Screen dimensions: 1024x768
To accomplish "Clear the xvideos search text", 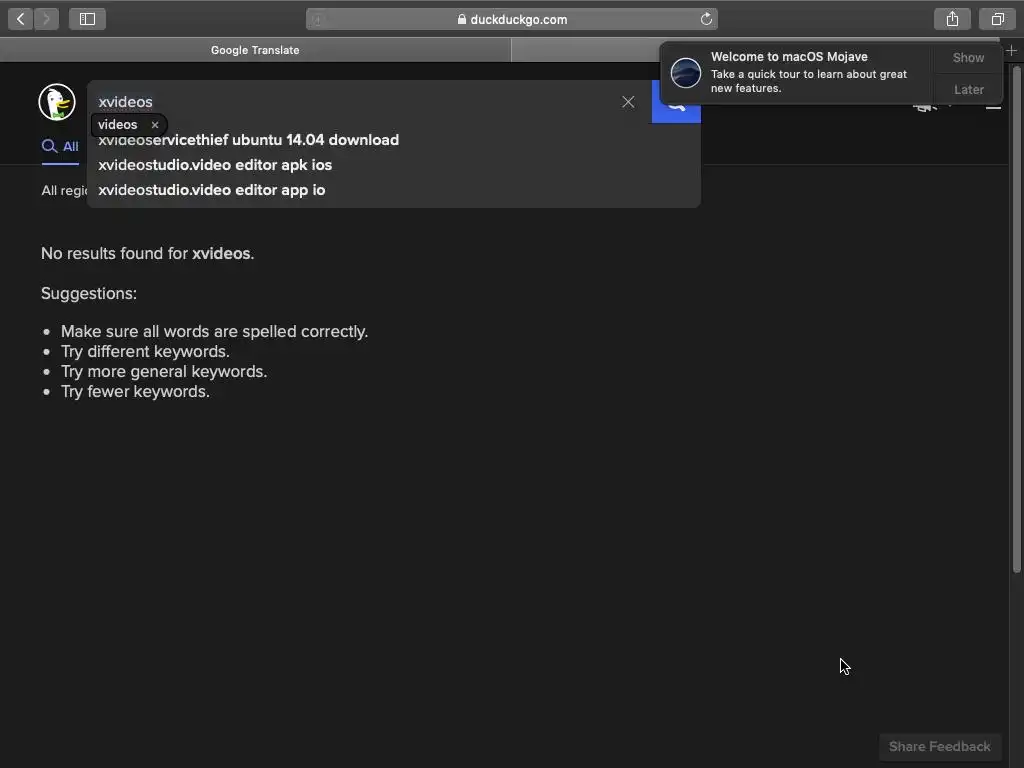I will [x=628, y=102].
